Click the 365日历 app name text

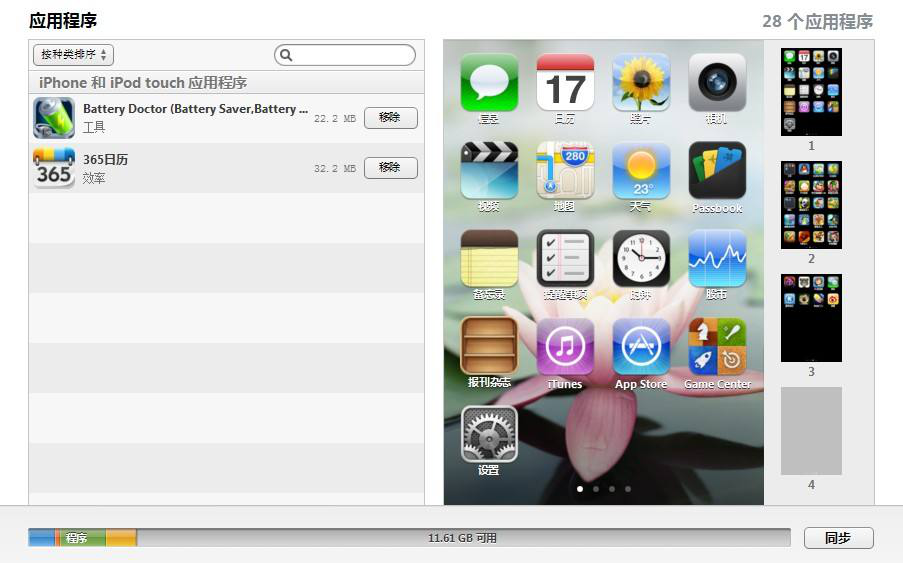105,159
